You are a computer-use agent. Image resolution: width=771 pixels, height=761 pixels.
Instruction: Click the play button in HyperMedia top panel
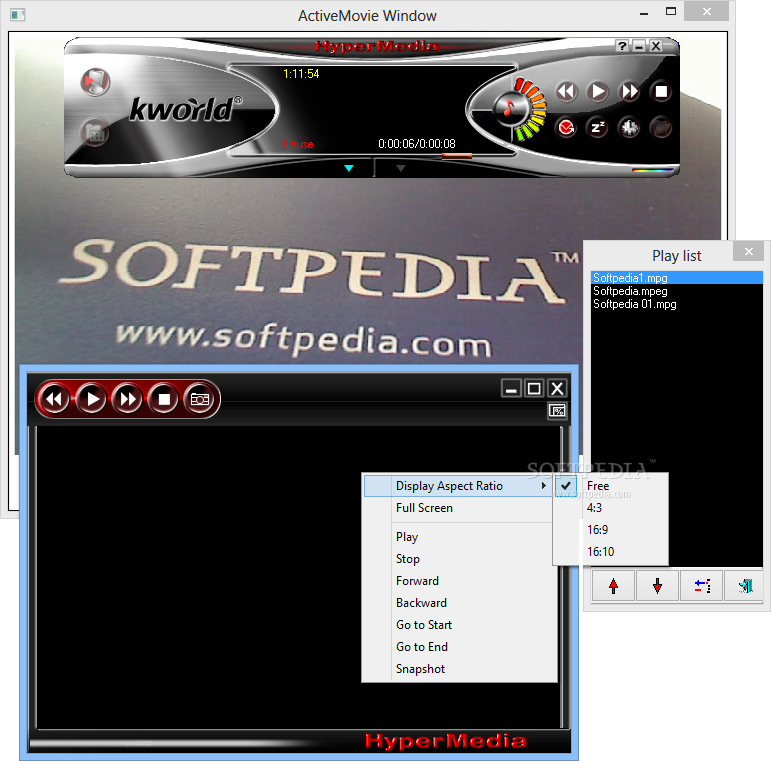[598, 92]
